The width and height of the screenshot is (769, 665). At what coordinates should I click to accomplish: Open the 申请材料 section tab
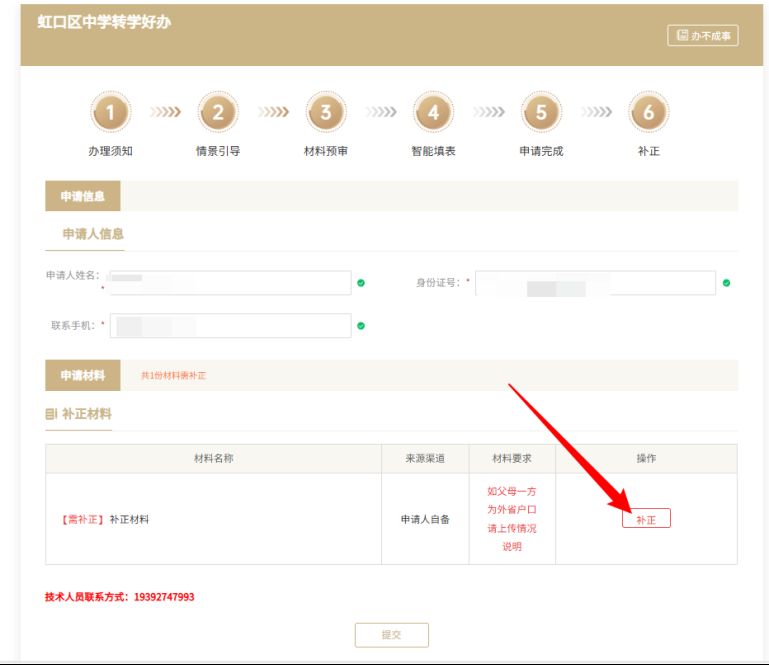tap(82, 375)
